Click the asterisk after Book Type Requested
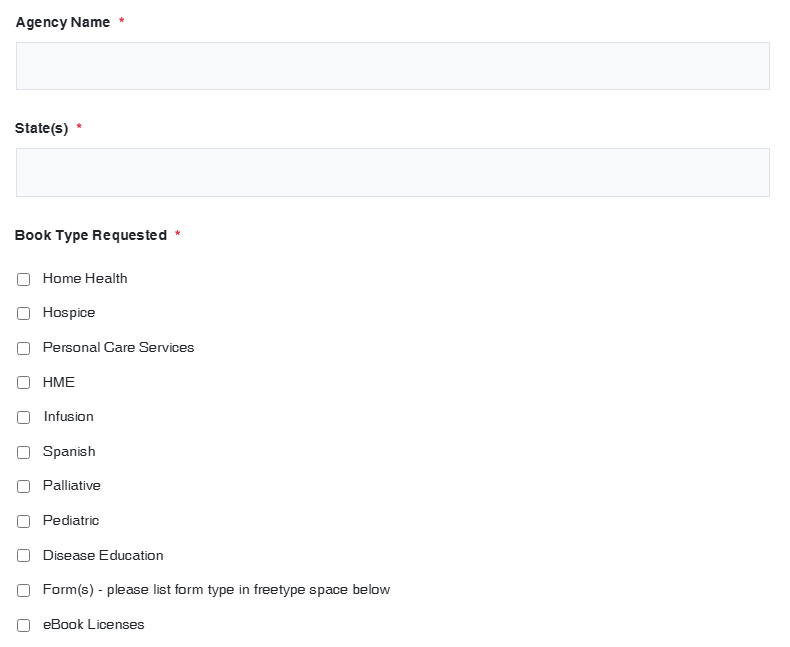The width and height of the screenshot is (790, 647). click(178, 235)
